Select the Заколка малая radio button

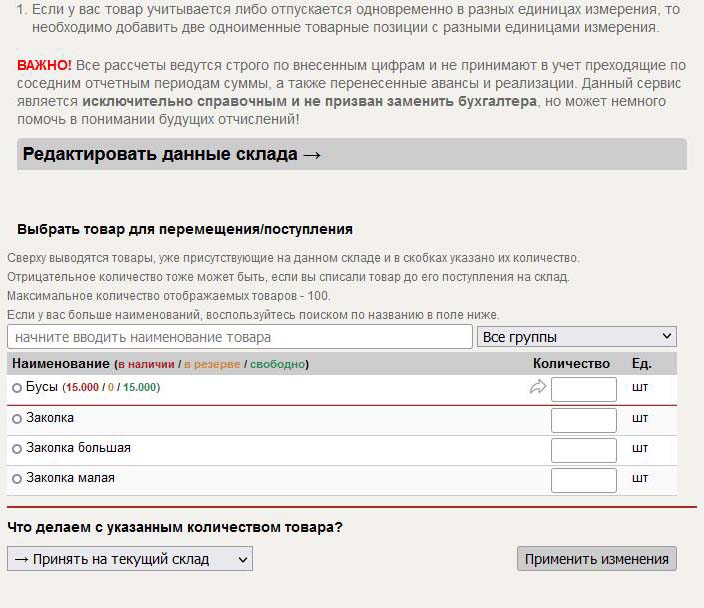tap(17, 479)
